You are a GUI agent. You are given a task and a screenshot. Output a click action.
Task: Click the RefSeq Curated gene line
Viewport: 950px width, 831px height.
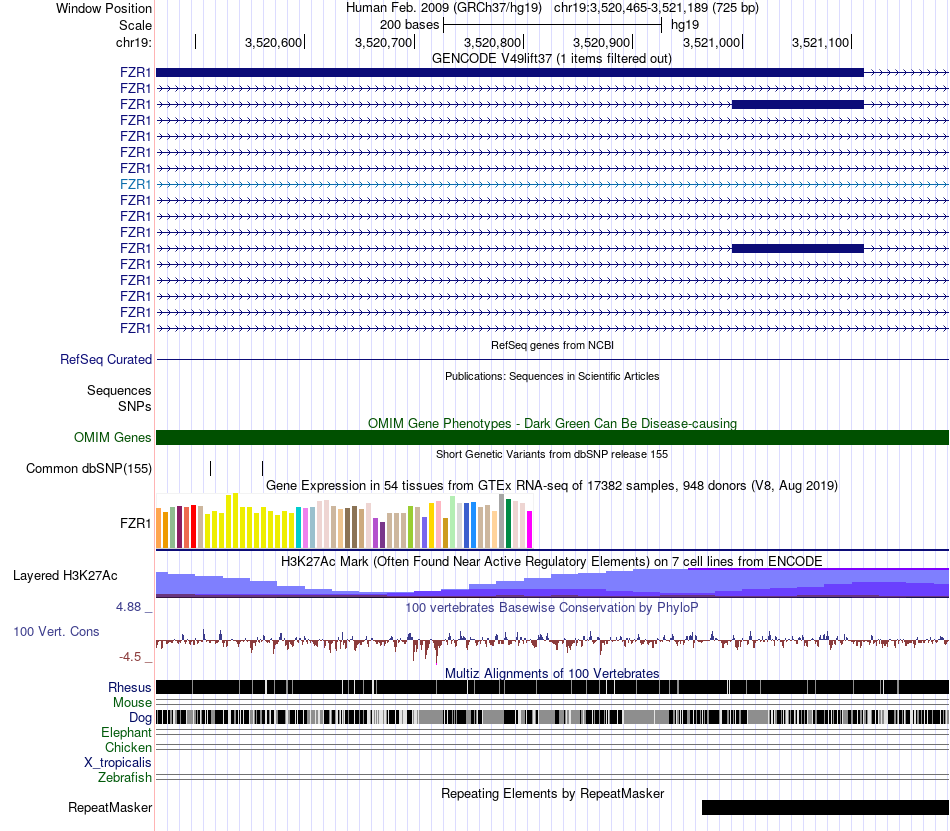(x=552, y=360)
